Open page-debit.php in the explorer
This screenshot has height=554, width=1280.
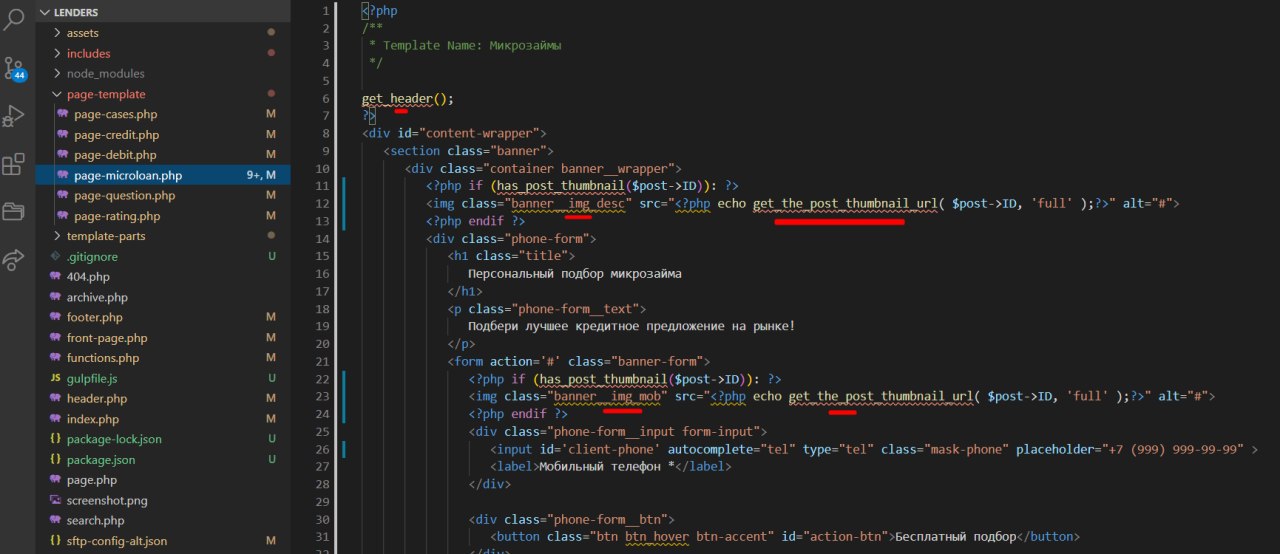coord(163,155)
